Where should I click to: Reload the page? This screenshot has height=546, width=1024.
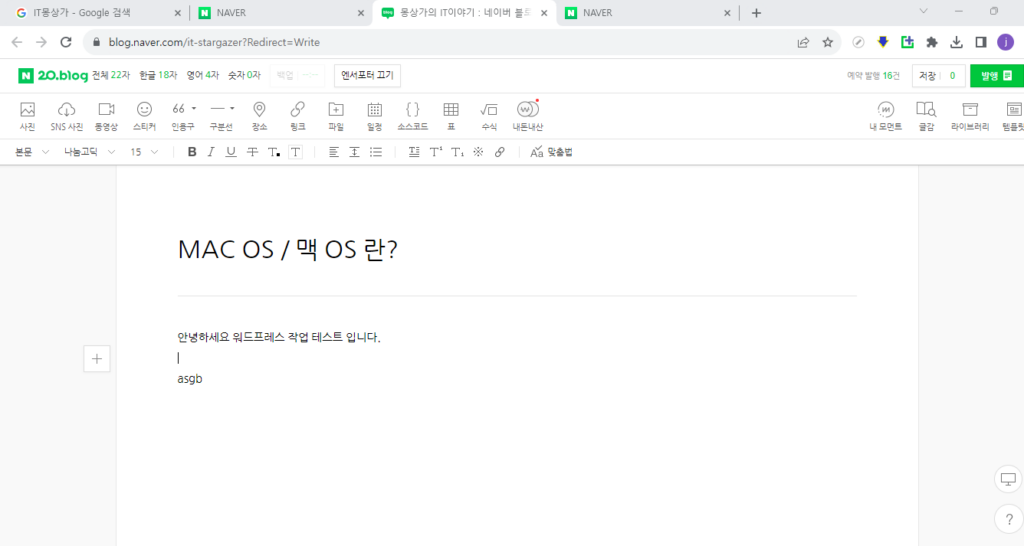click(x=66, y=42)
